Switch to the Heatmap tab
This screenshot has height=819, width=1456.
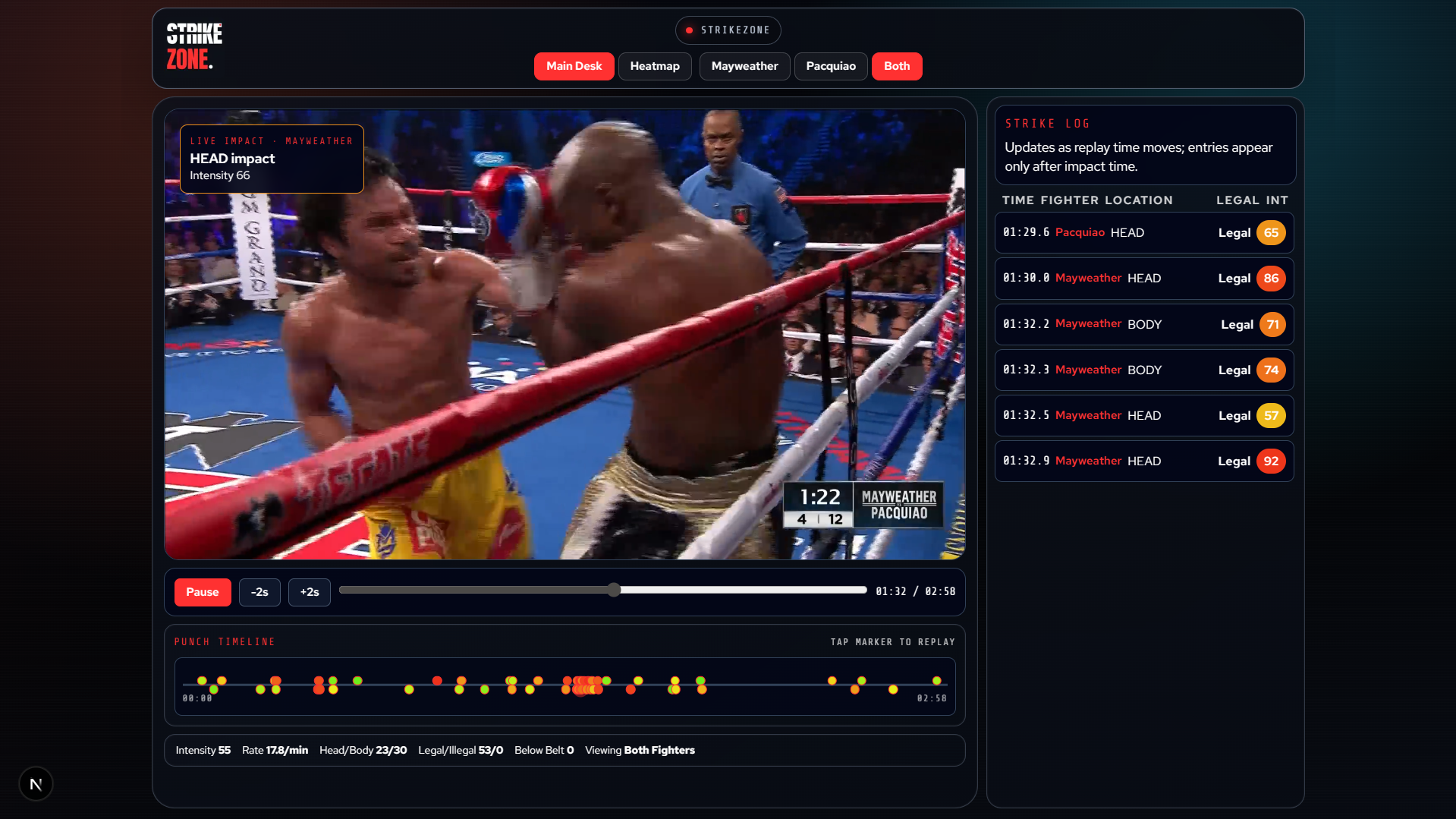coord(655,66)
